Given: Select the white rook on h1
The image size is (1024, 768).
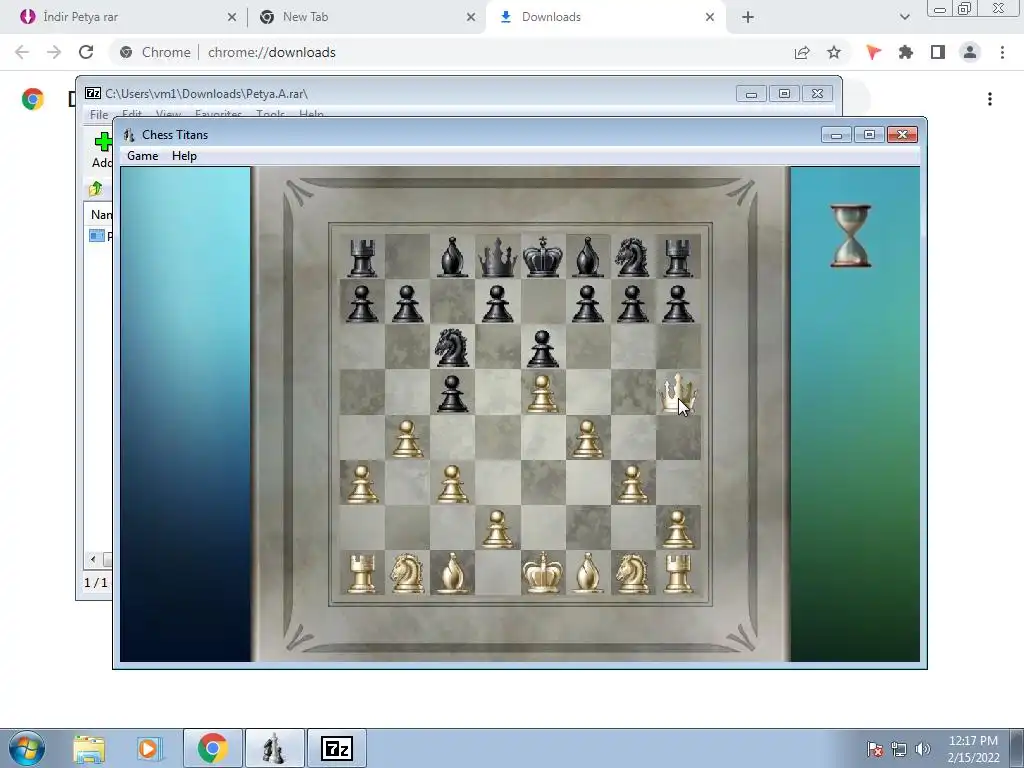Looking at the screenshot, I should tap(678, 573).
